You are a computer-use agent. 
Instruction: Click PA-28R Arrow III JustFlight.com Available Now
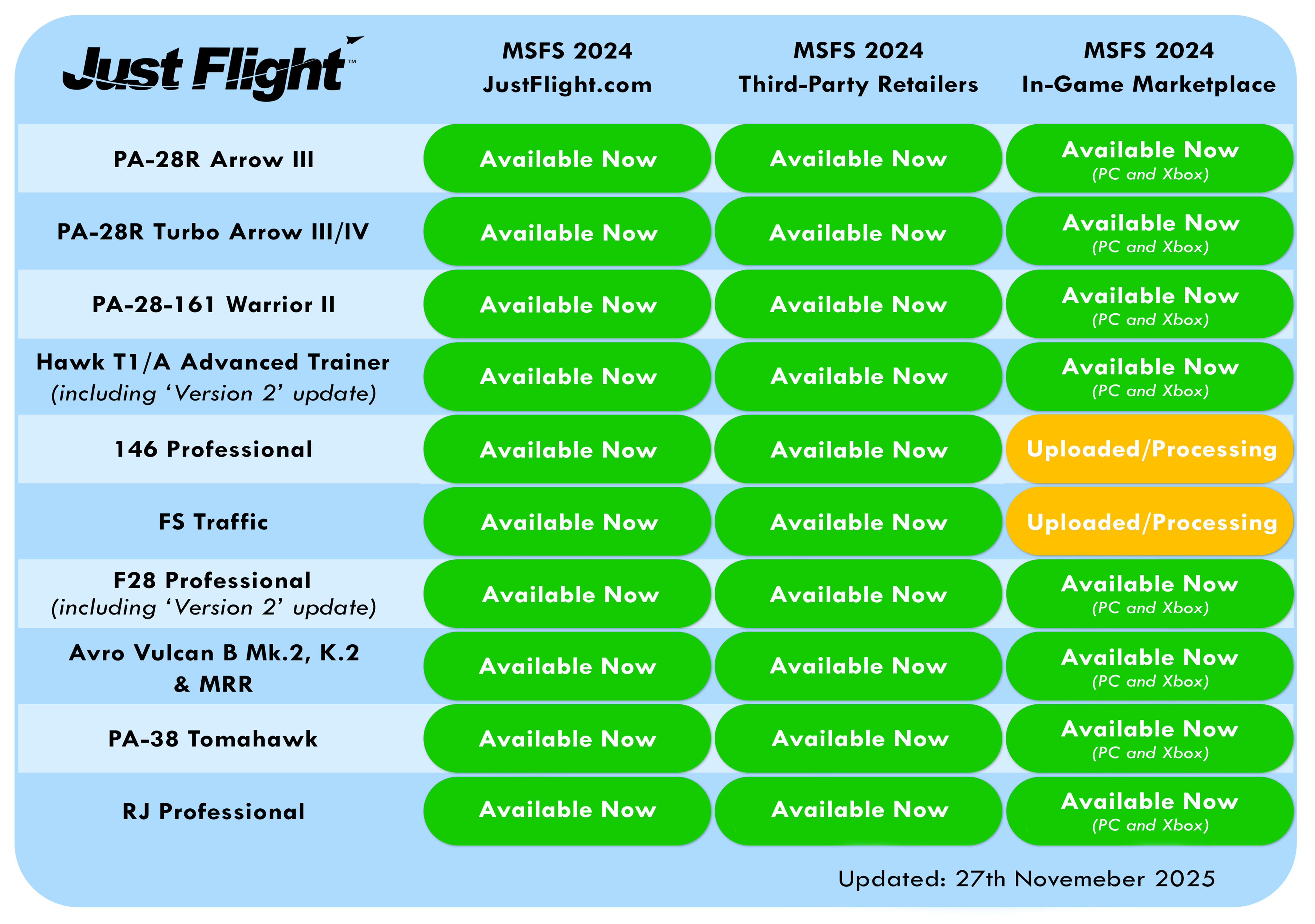tap(567, 159)
